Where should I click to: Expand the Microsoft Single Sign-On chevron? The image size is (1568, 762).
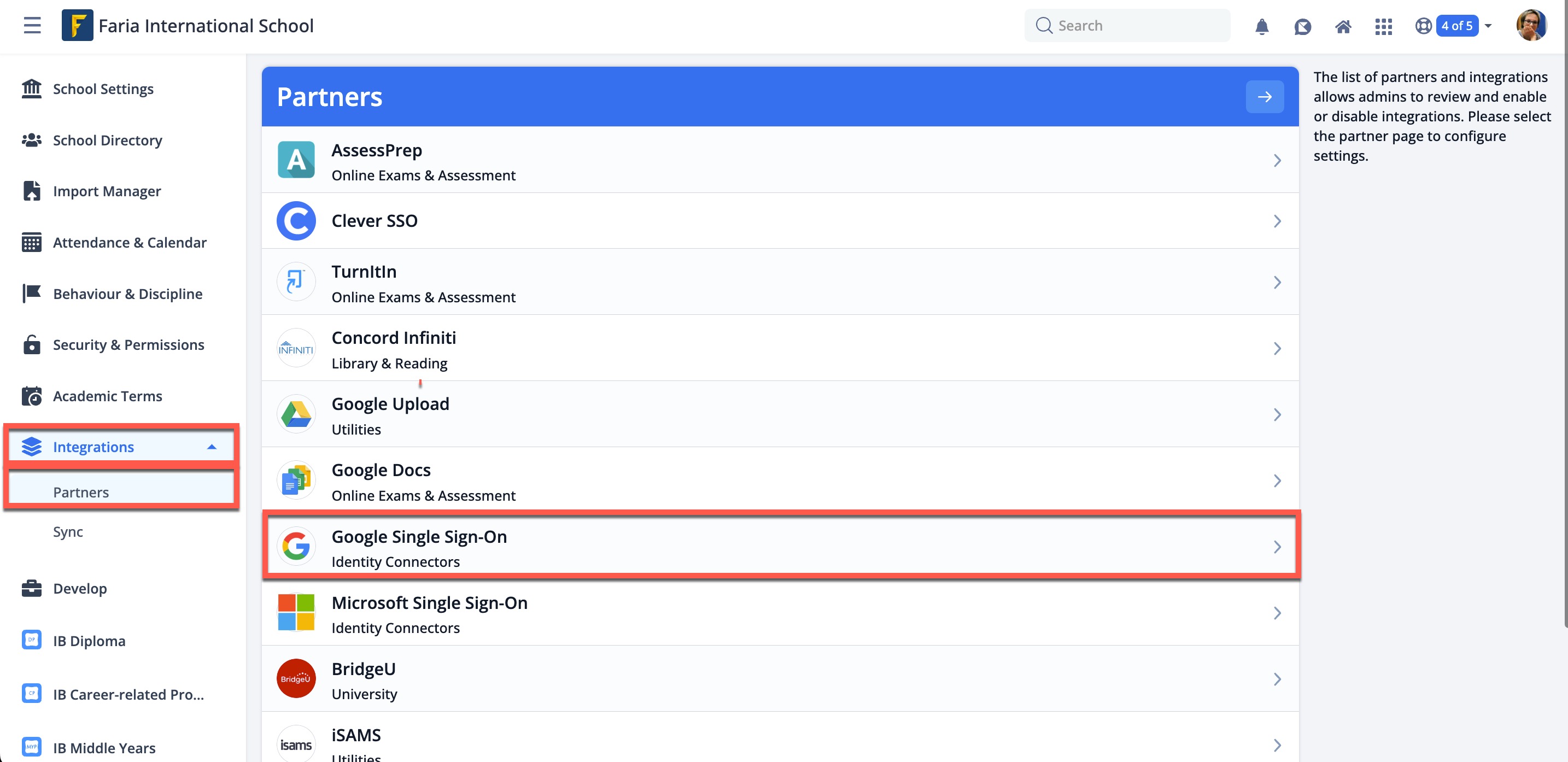coord(1277,613)
